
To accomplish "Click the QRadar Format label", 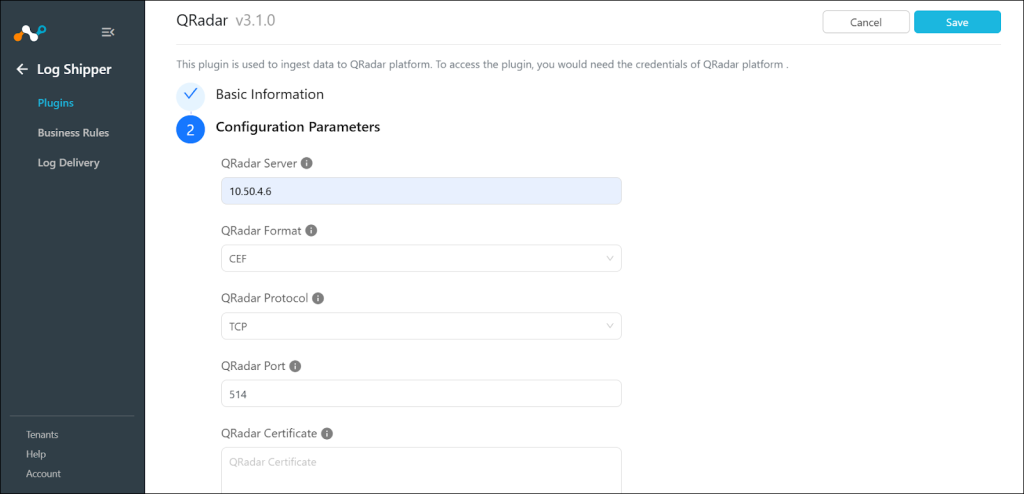I will 261,231.
